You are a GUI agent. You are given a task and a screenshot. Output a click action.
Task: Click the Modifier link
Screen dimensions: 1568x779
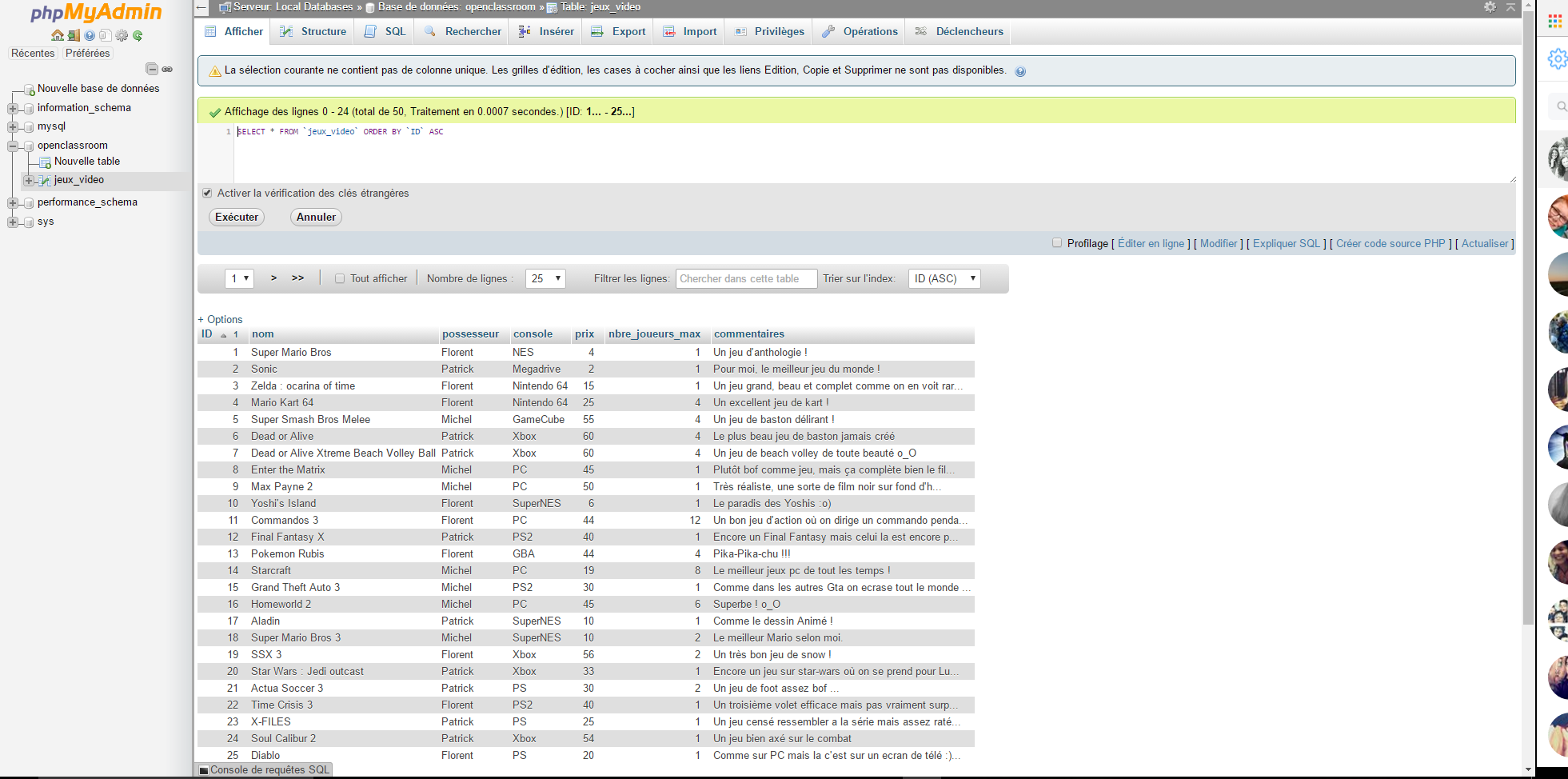[x=1219, y=243]
